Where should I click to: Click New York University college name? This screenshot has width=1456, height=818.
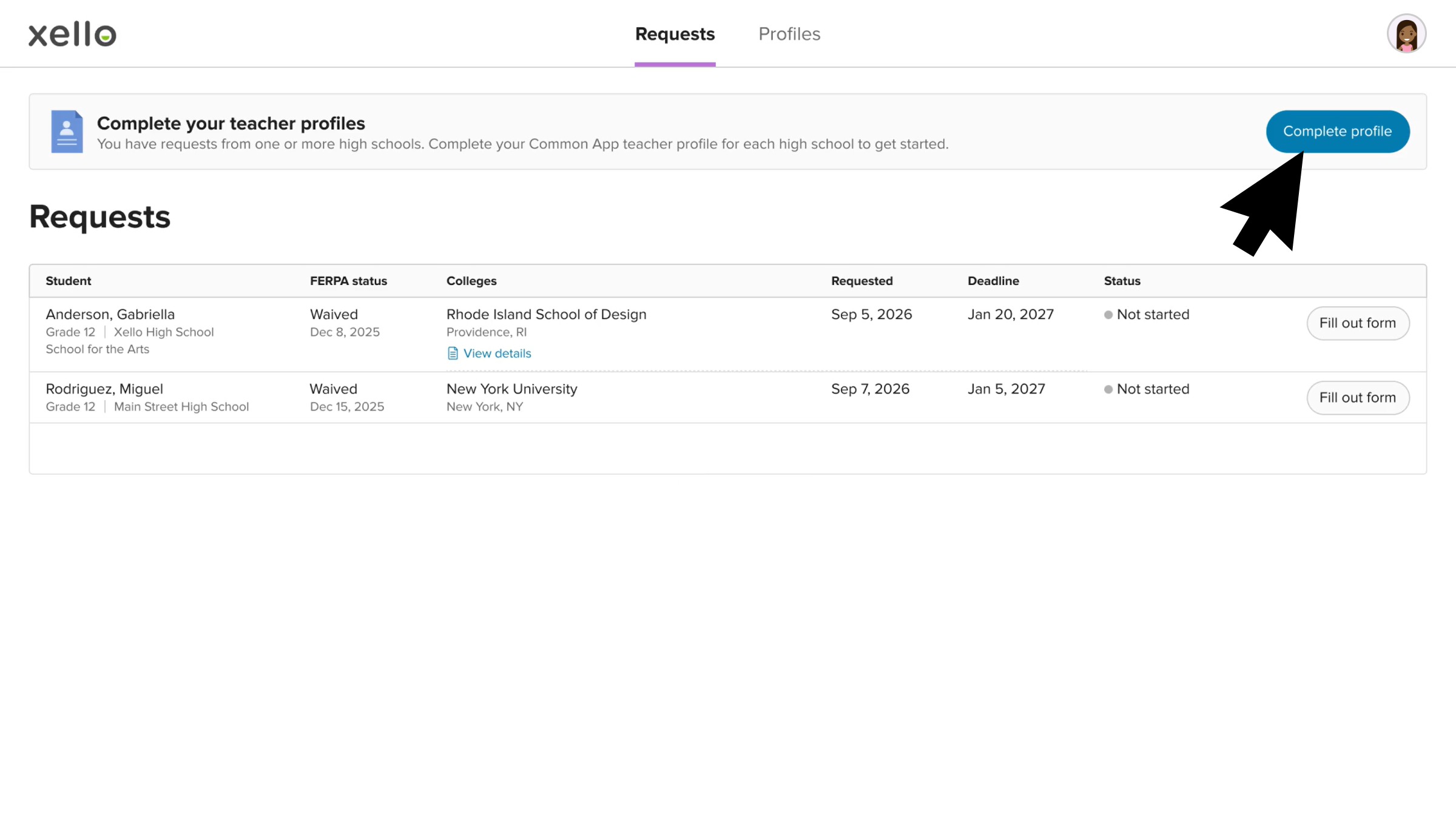pos(511,389)
